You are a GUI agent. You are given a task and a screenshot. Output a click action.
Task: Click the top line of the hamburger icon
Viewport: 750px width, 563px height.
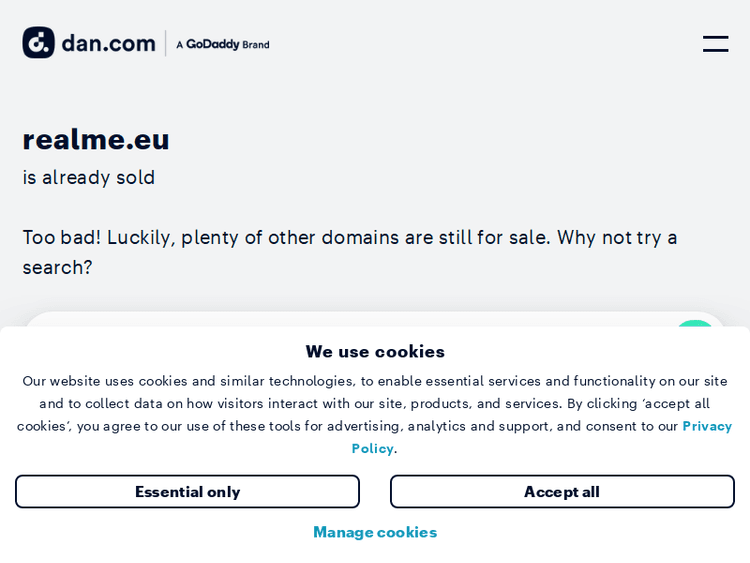(715, 38)
